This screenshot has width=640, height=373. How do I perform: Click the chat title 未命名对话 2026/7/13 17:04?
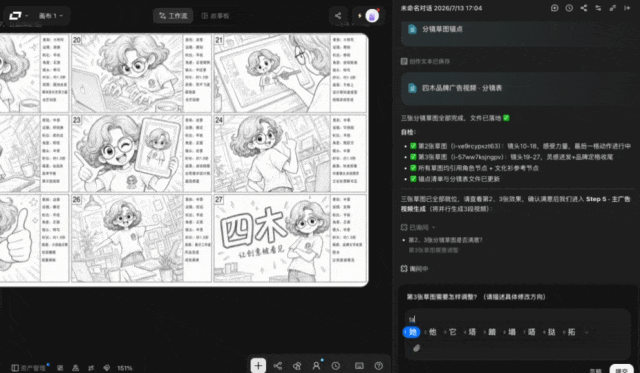(x=441, y=8)
